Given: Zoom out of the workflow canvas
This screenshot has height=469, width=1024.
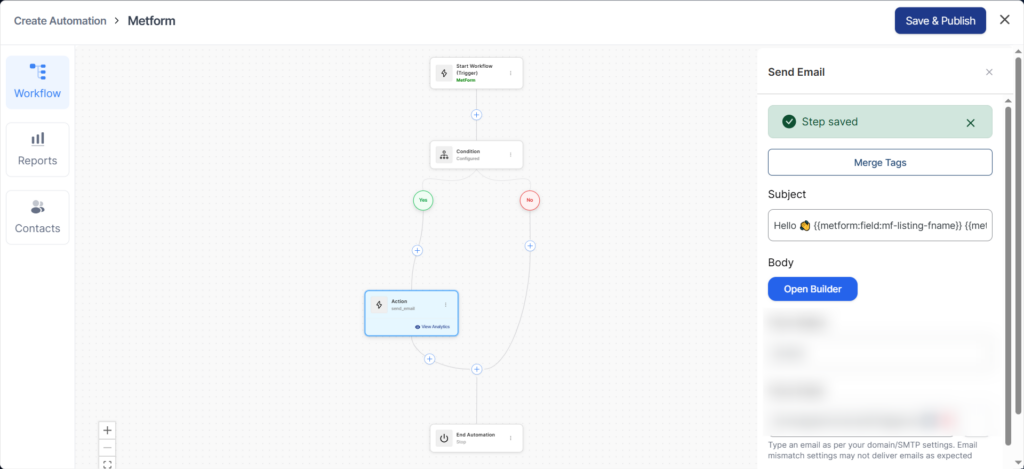Looking at the screenshot, I should point(108,447).
